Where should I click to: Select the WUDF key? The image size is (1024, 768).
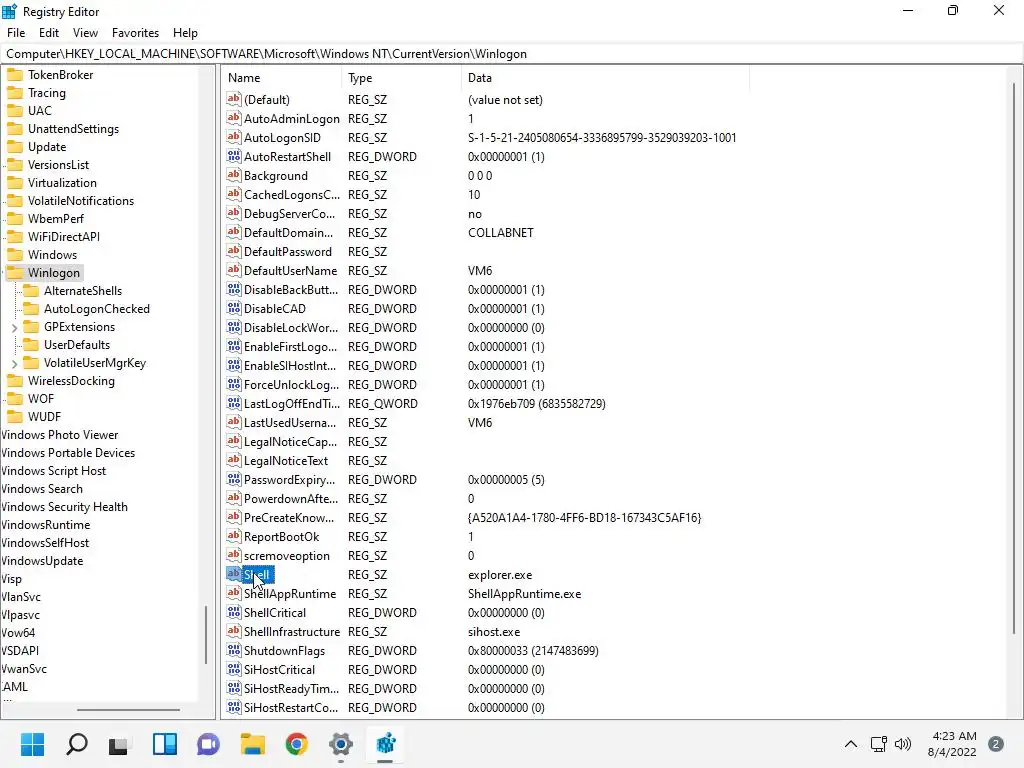44,417
